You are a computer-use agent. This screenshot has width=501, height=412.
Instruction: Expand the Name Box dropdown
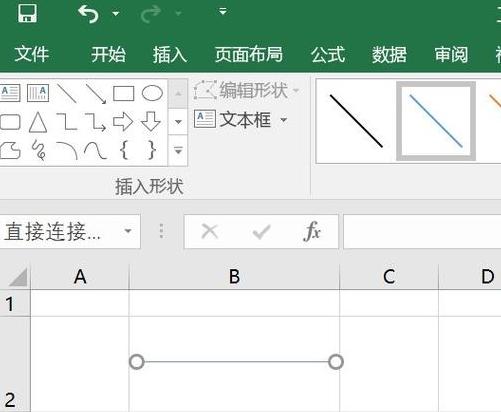[128, 231]
